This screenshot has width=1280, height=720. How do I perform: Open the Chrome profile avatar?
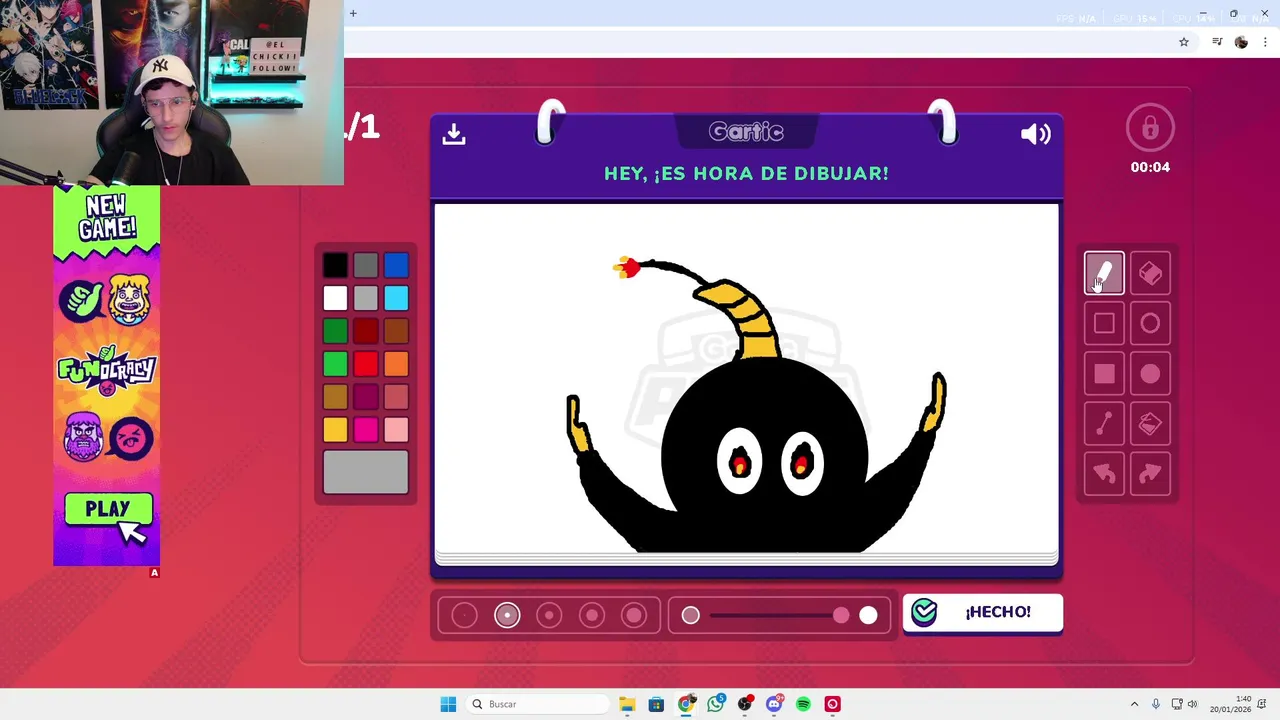coord(1241,42)
